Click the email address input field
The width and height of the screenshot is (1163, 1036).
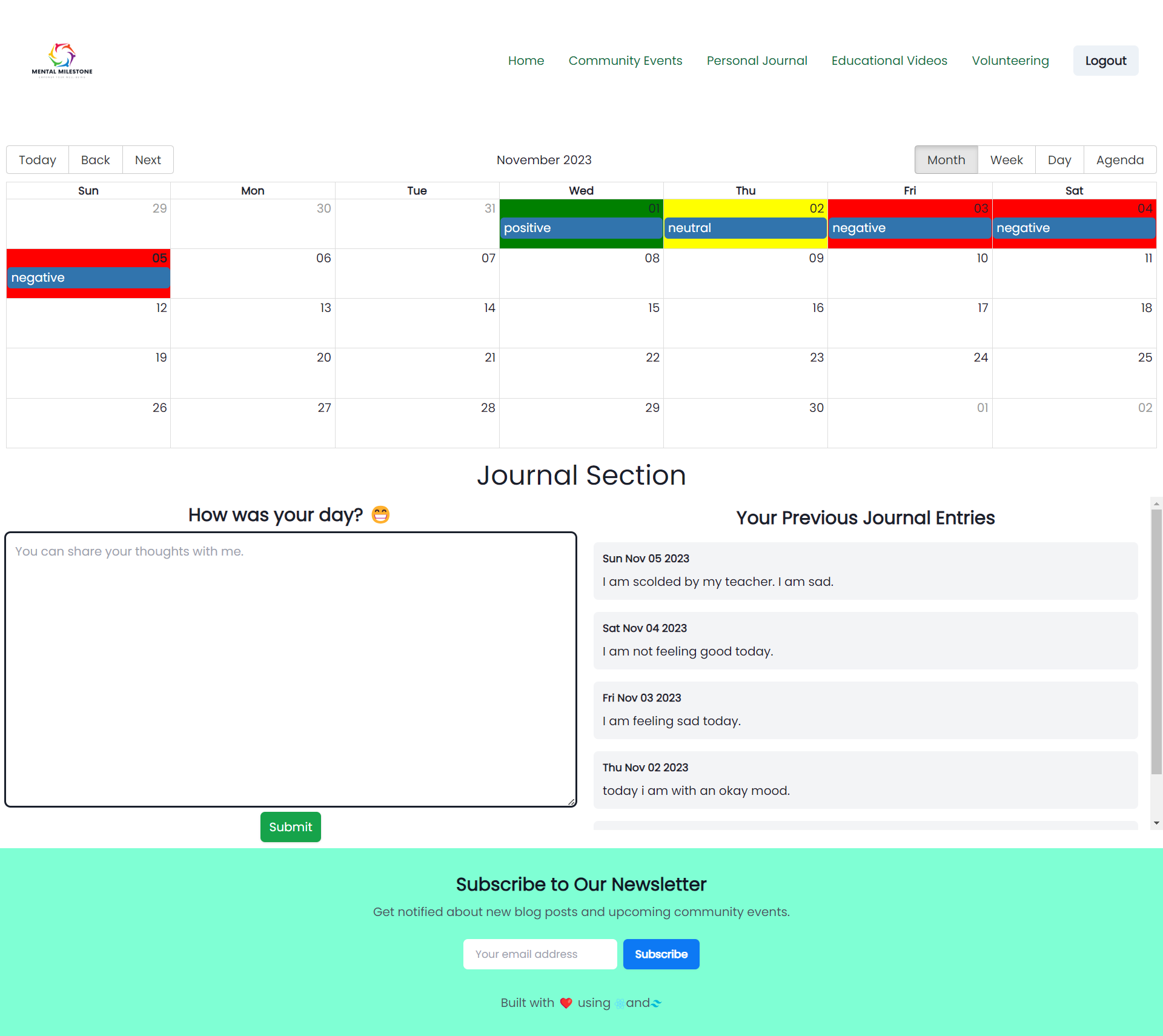point(540,954)
